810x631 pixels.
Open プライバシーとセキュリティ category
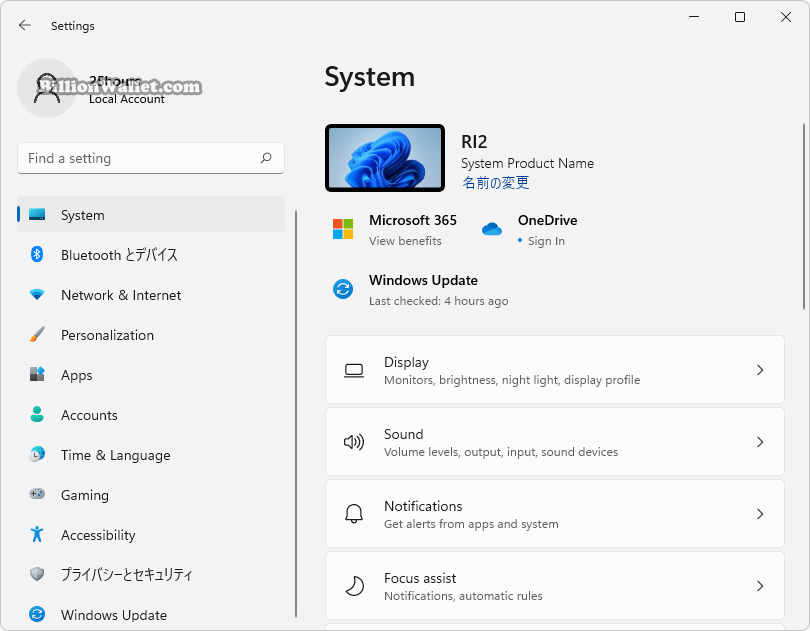tap(151, 574)
